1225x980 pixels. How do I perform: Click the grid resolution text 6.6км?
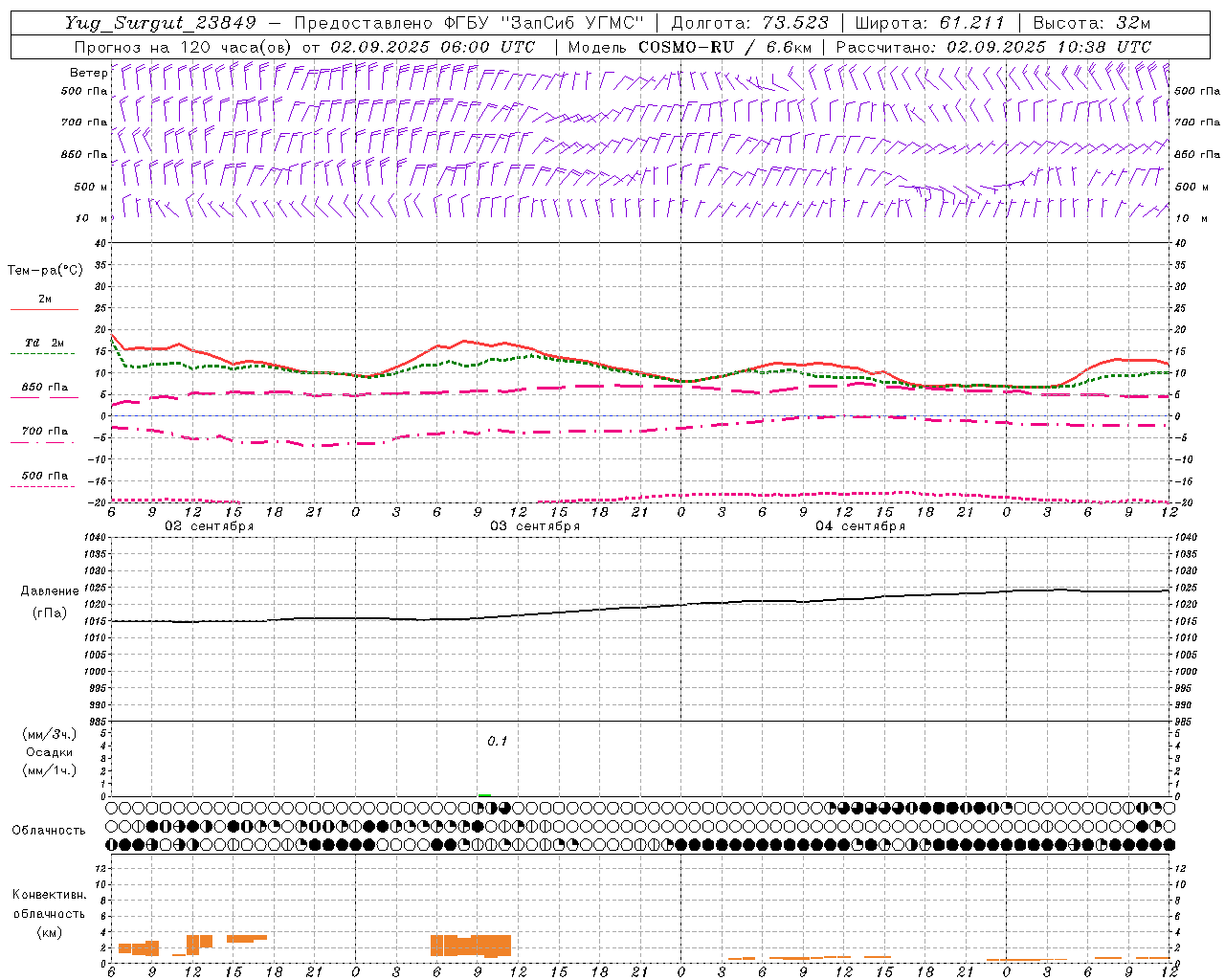[789, 47]
